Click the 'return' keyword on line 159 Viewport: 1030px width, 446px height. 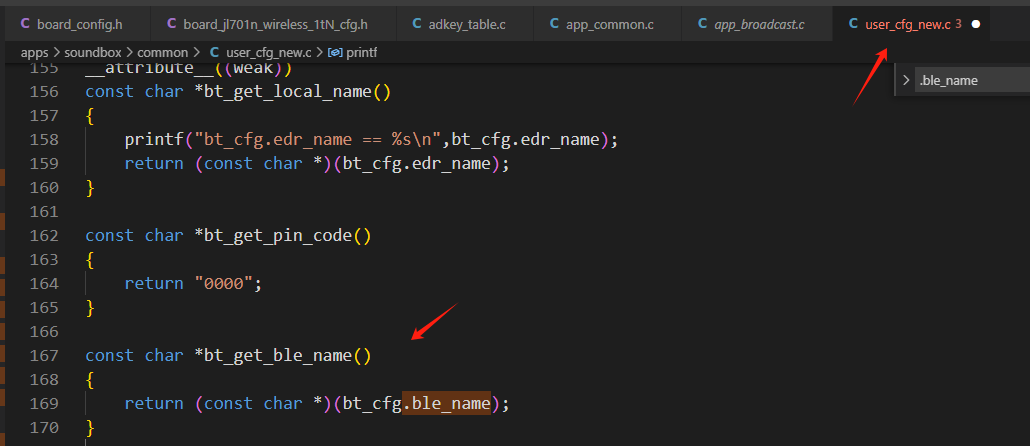(x=154, y=164)
